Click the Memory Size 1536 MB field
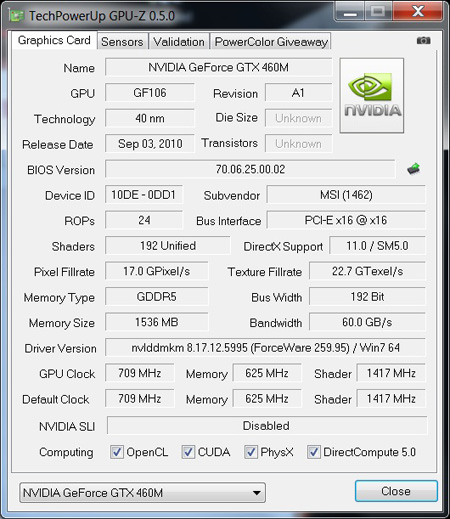Image resolution: width=450 pixels, height=519 pixels. (157, 322)
